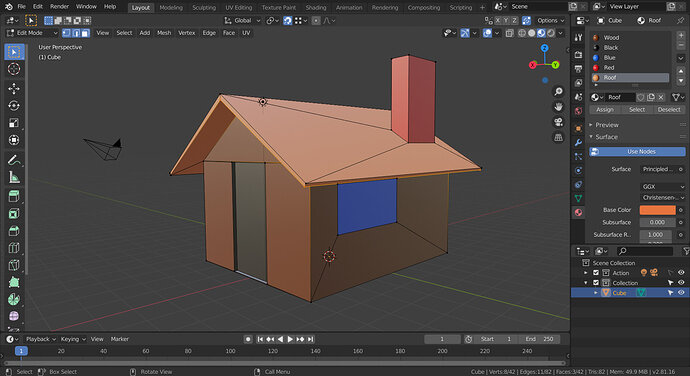Select the Inset Faces tool

(x=14, y=214)
